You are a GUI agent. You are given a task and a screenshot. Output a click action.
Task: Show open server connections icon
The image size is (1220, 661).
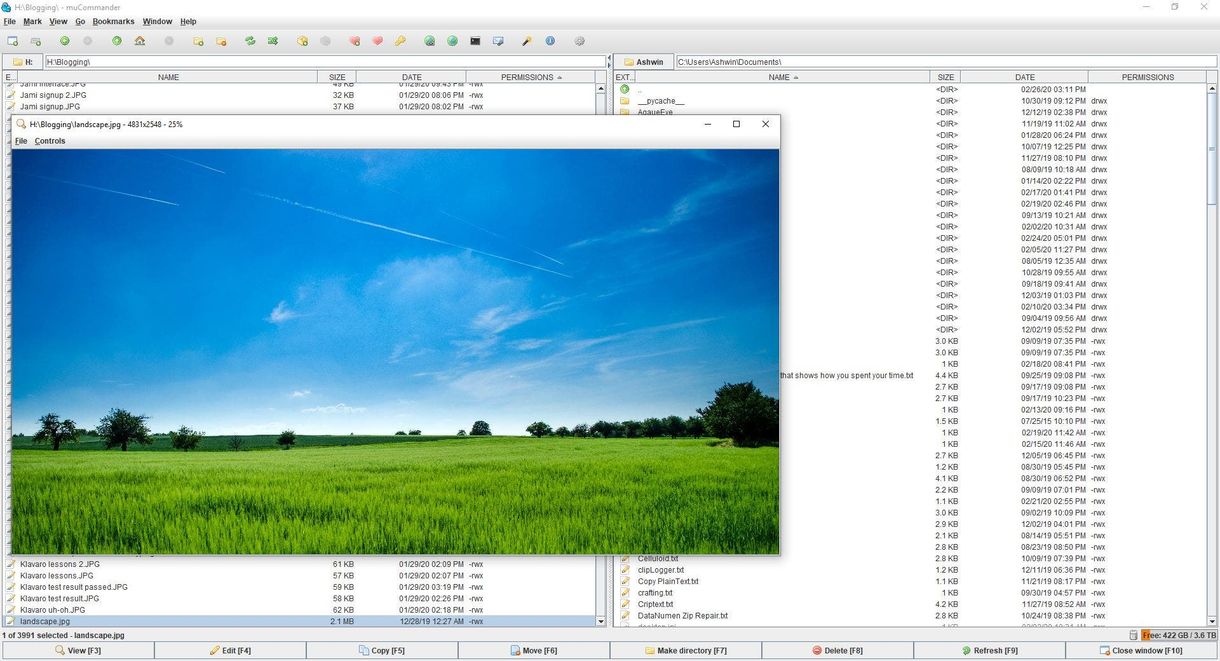452,41
